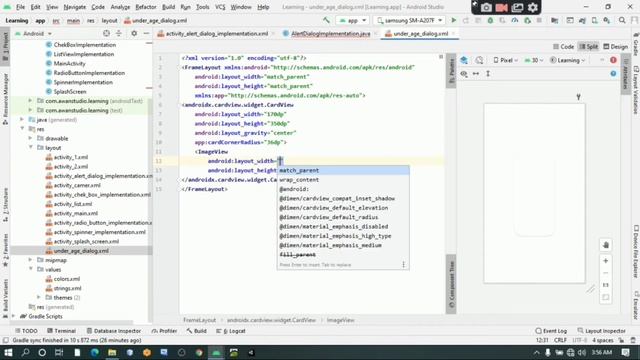Open the Refactor menu

(146, 7)
